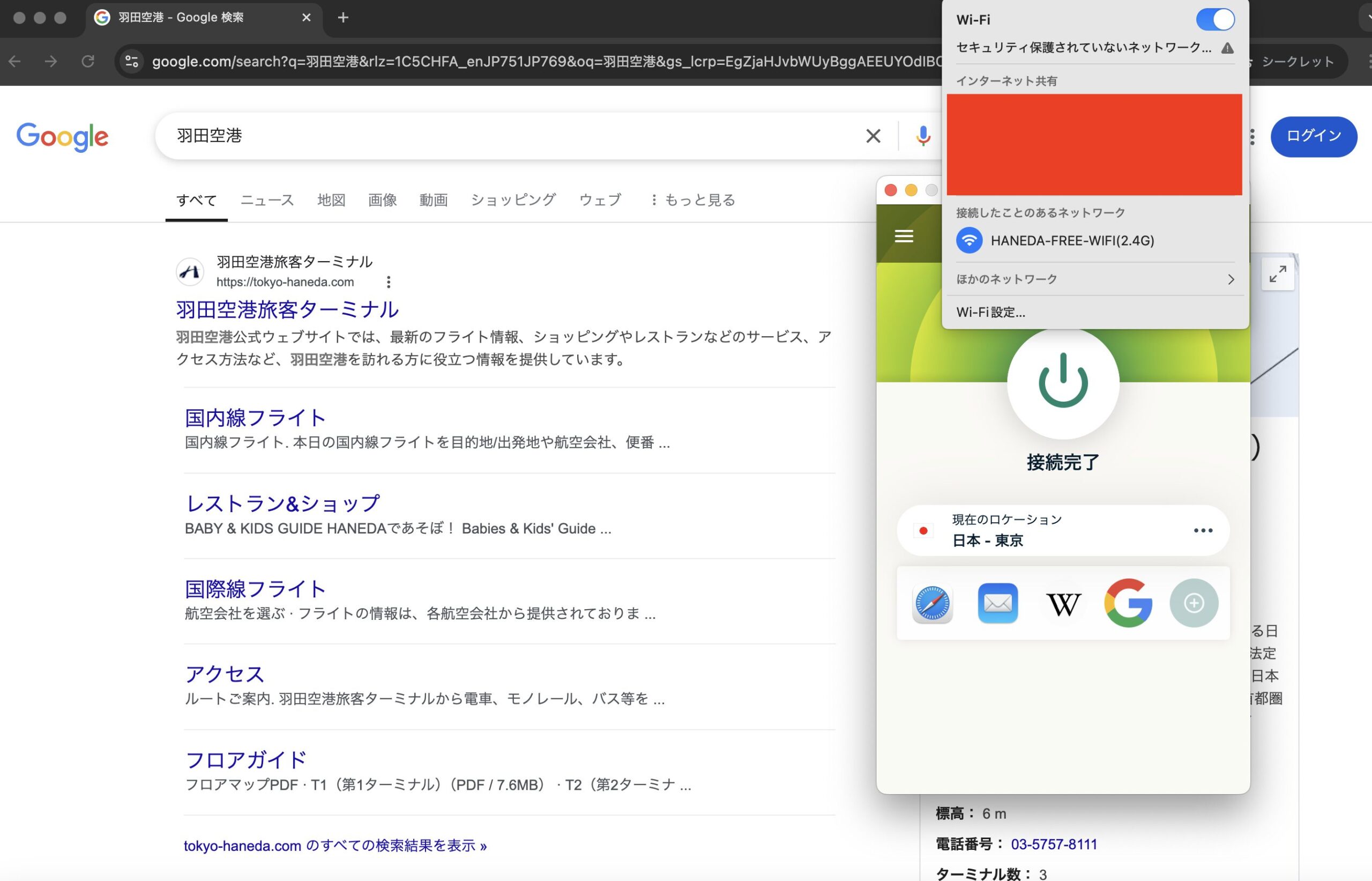Screen dimensions: 1372x881
Task: Show all tokyo-haneda.com results
Action: pos(335,846)
